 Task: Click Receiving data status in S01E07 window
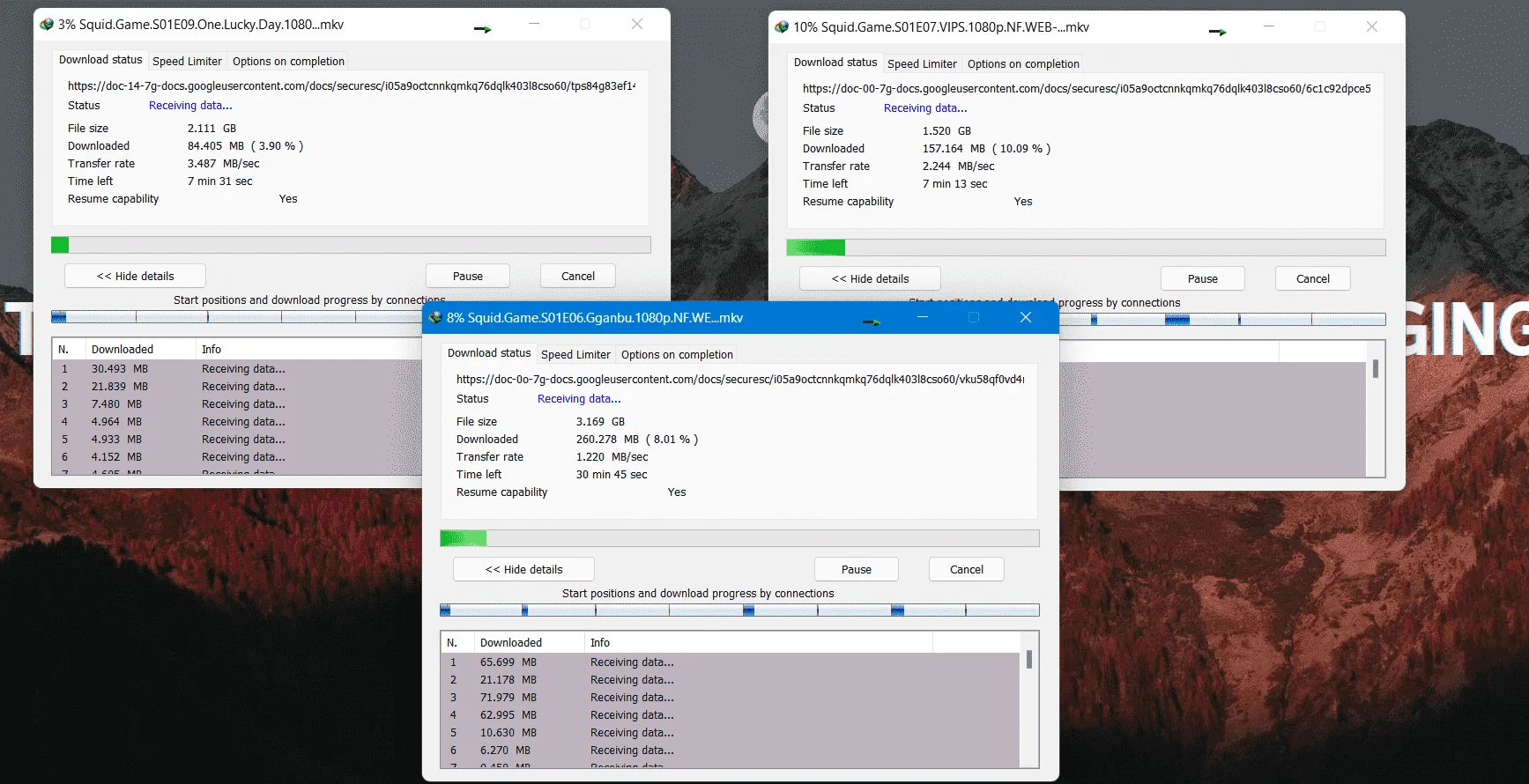pyautogui.click(x=925, y=107)
